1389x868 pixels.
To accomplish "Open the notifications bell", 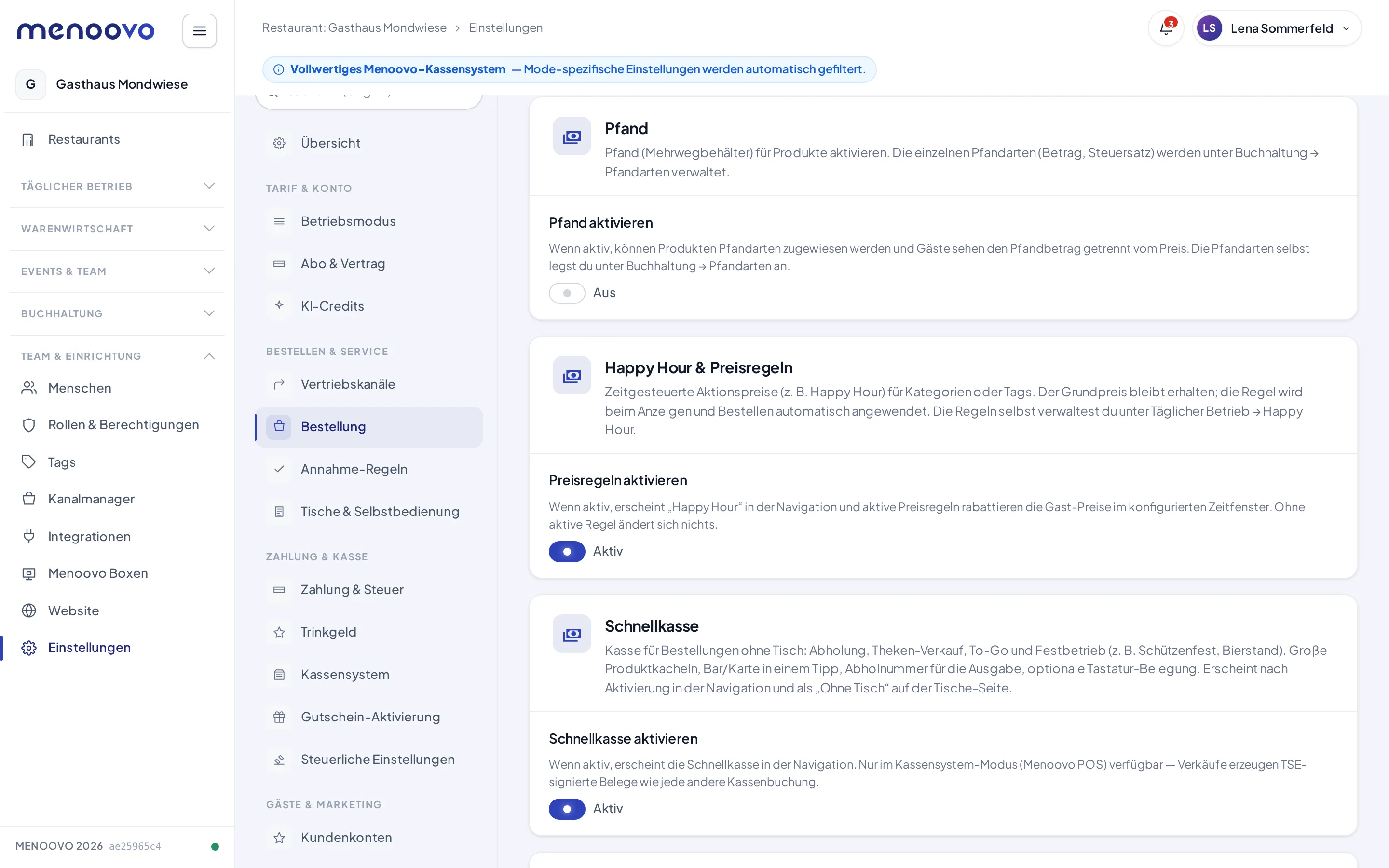I will 1166,28.
